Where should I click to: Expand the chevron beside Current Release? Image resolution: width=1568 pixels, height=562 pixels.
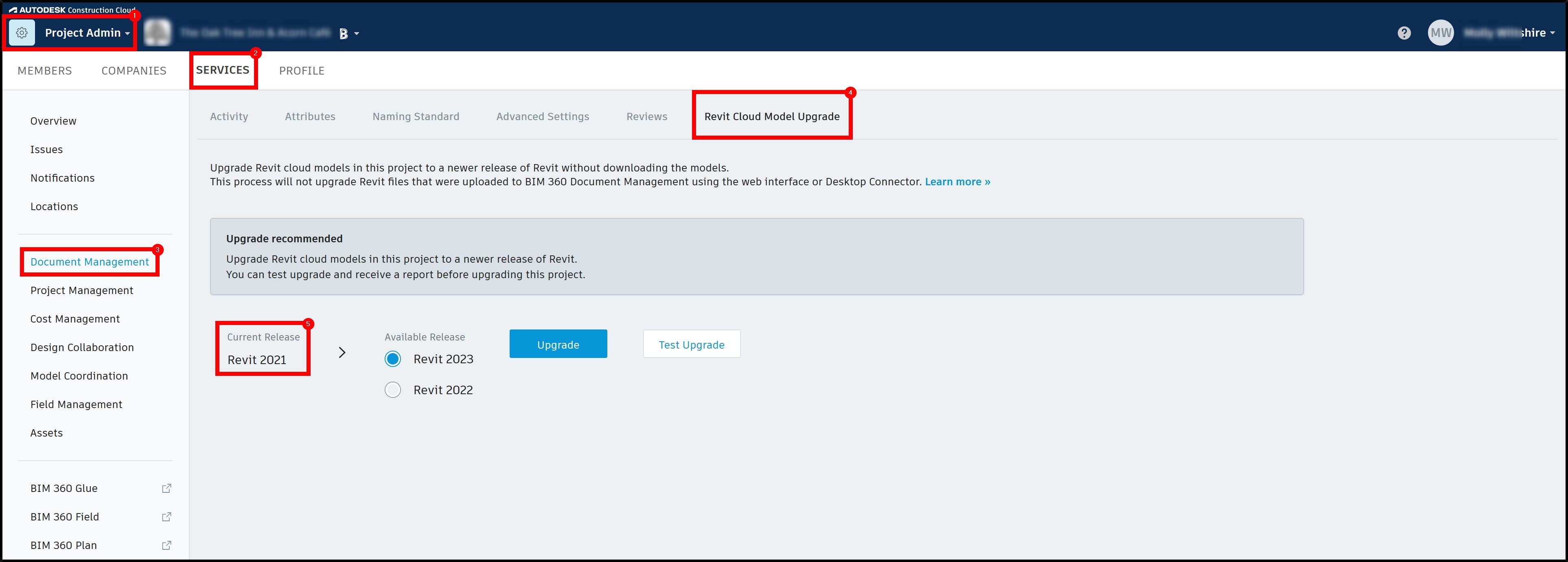tap(342, 352)
